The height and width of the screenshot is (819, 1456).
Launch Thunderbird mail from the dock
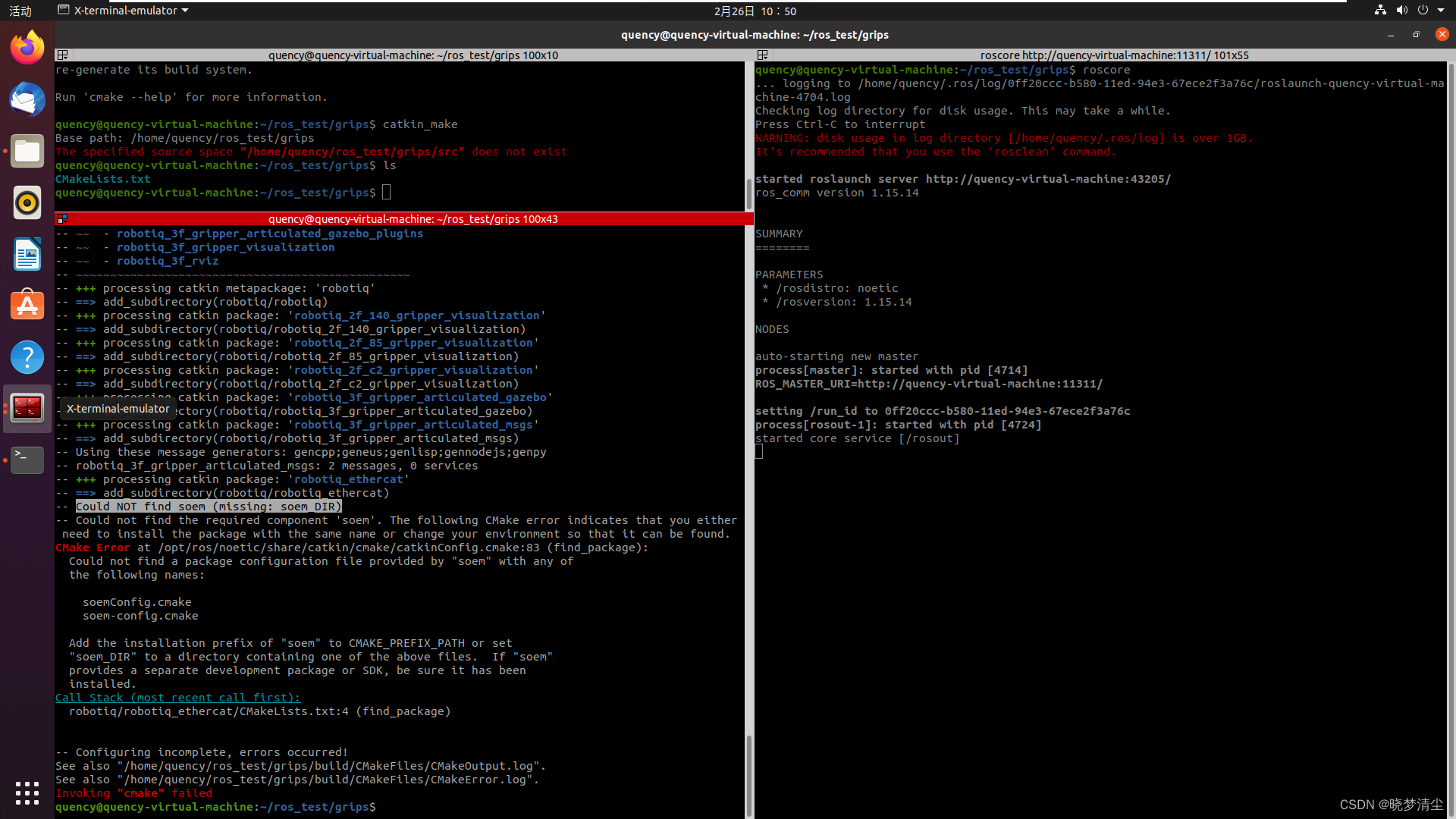click(27, 99)
